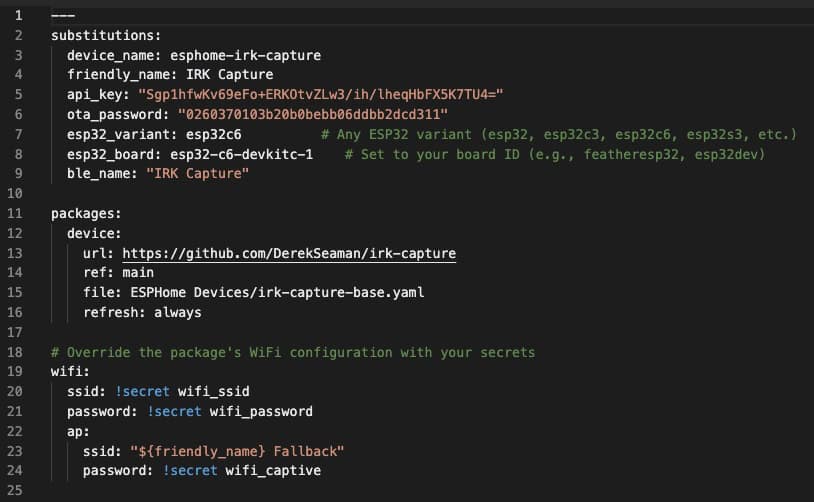Open the github.com/DerekSeaman/irk-capture URL
The image size is (814, 502).
[x=288, y=253]
